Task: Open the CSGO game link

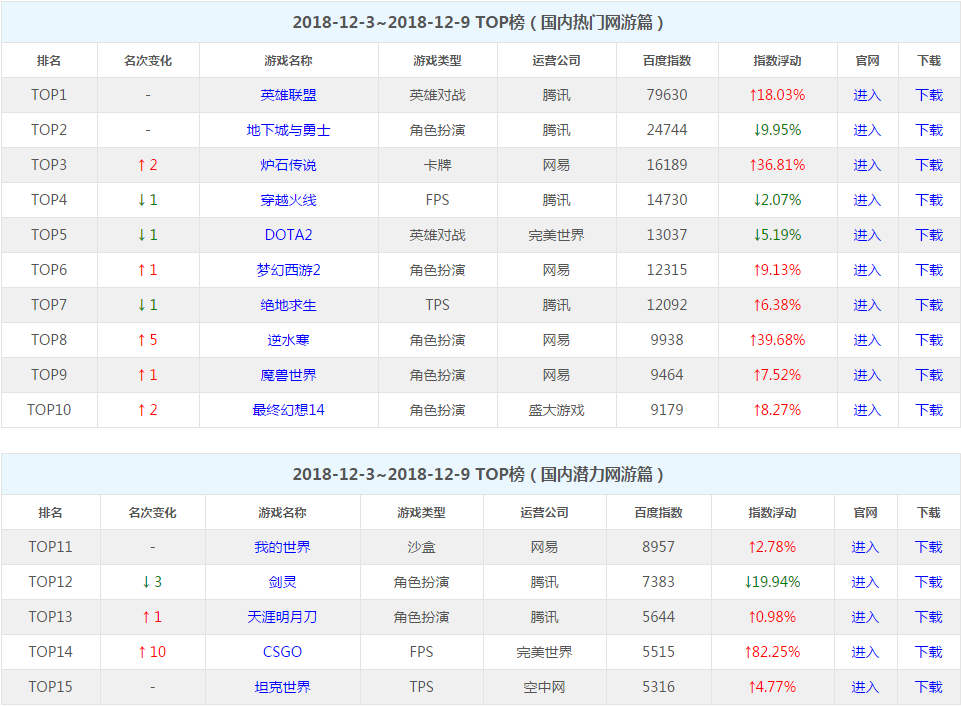Action: pyautogui.click(x=282, y=651)
